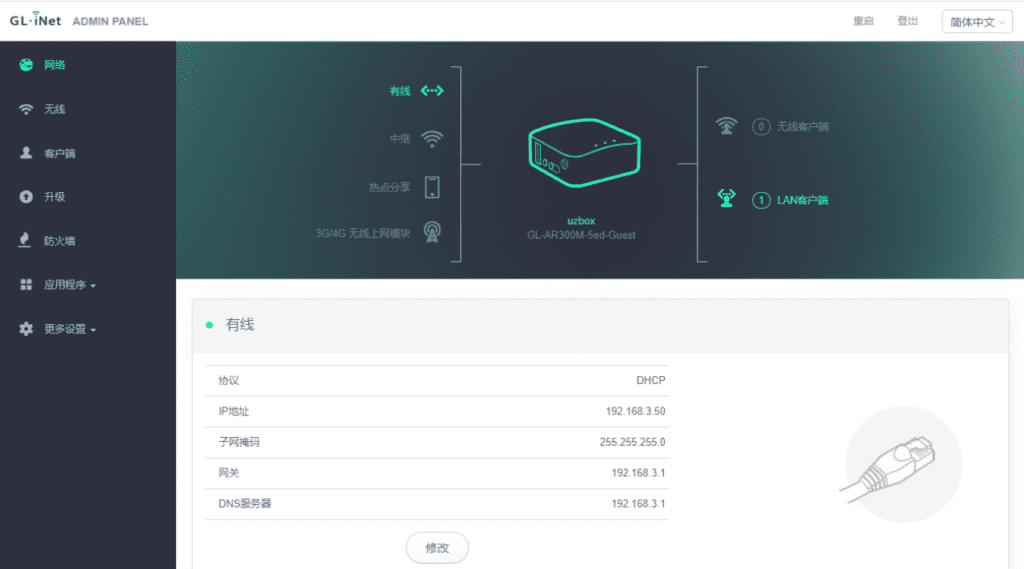Click the 重启 reboot link
The image size is (1024, 569).
(863, 21)
